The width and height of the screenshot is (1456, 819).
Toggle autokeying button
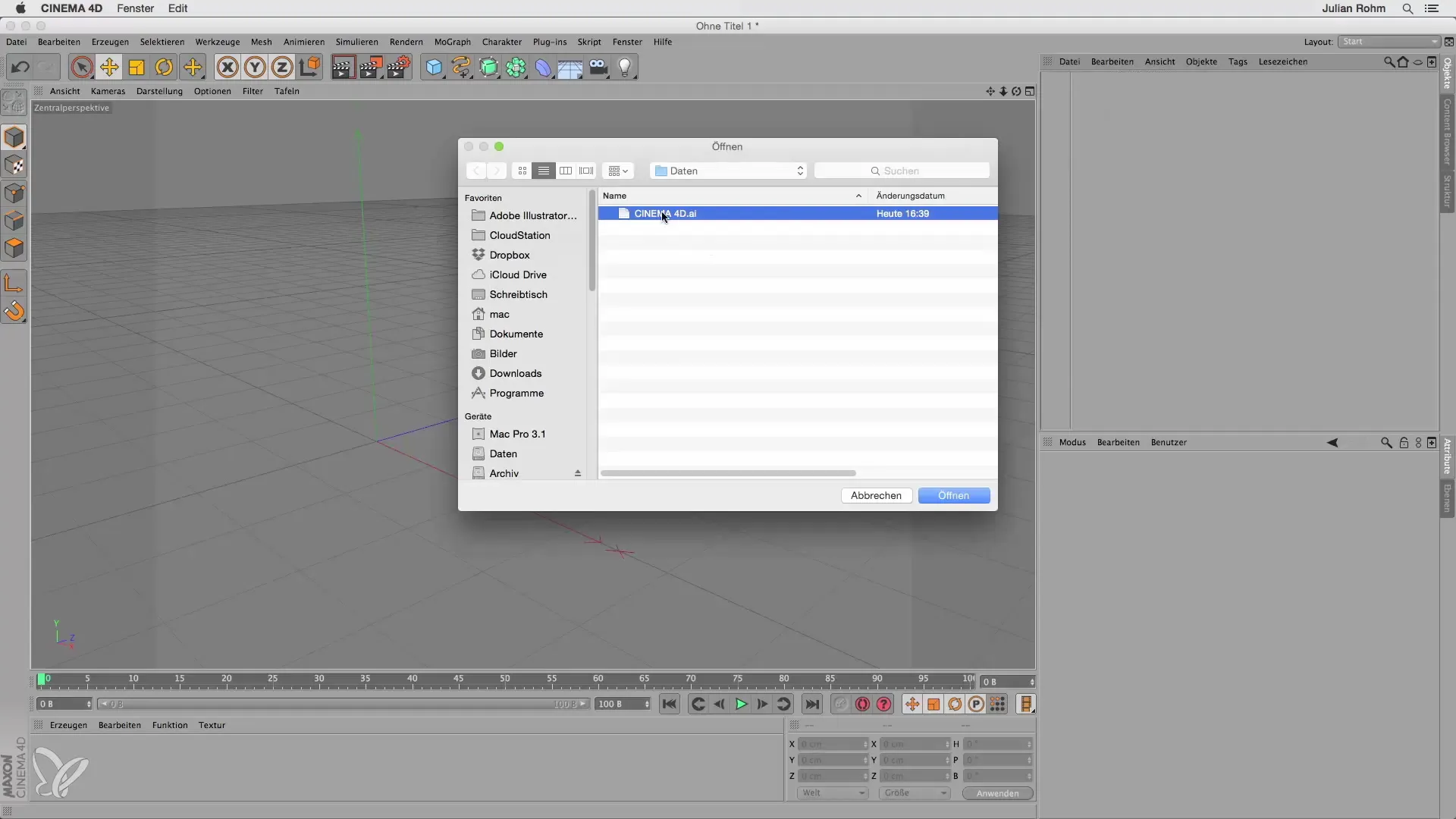tap(862, 704)
